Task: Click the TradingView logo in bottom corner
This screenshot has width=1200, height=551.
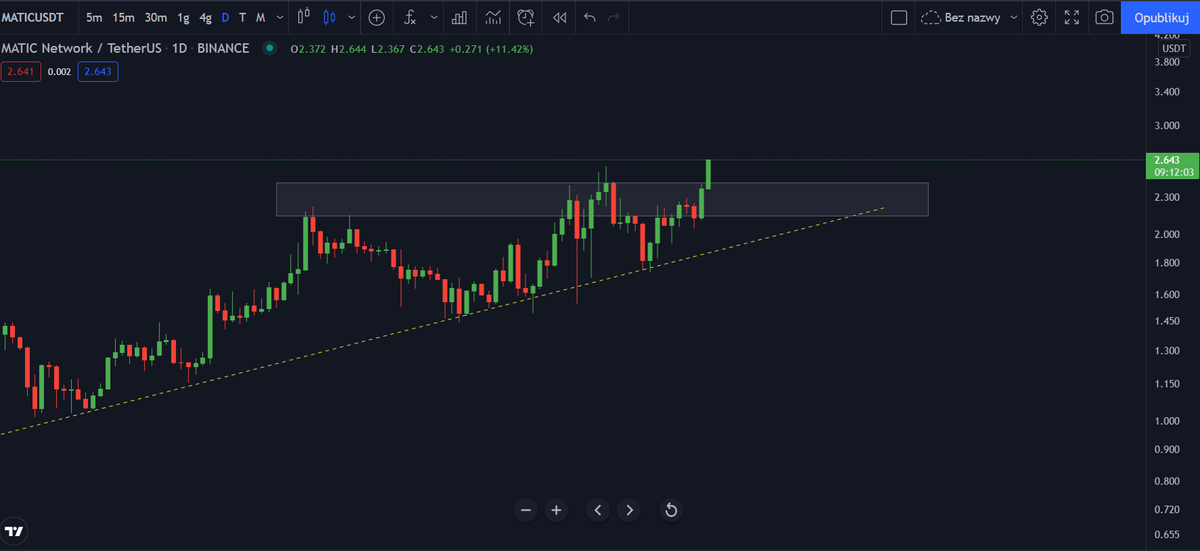Action: click(x=14, y=531)
